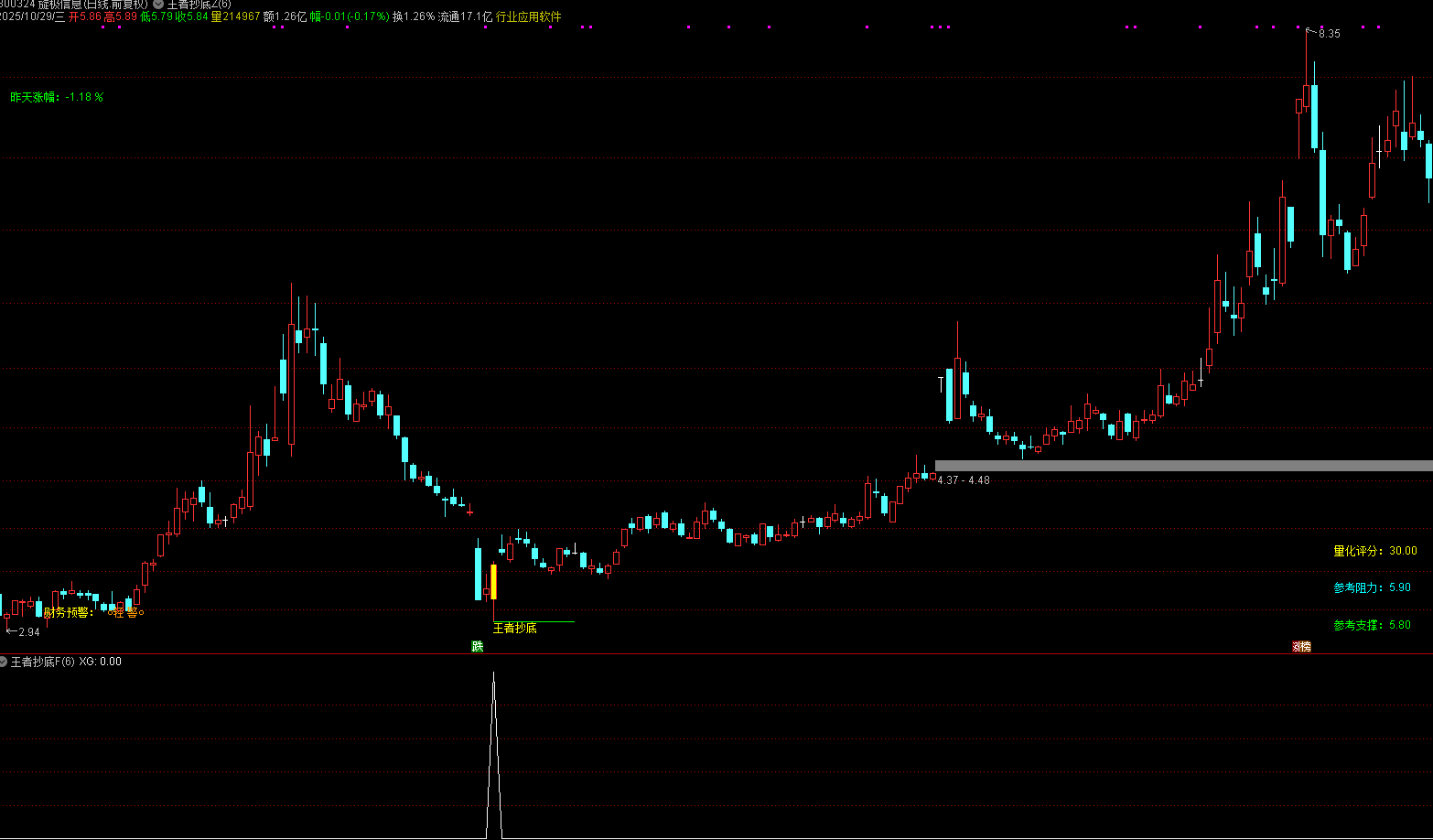Click the 8.35 highest price marker

(x=1328, y=34)
